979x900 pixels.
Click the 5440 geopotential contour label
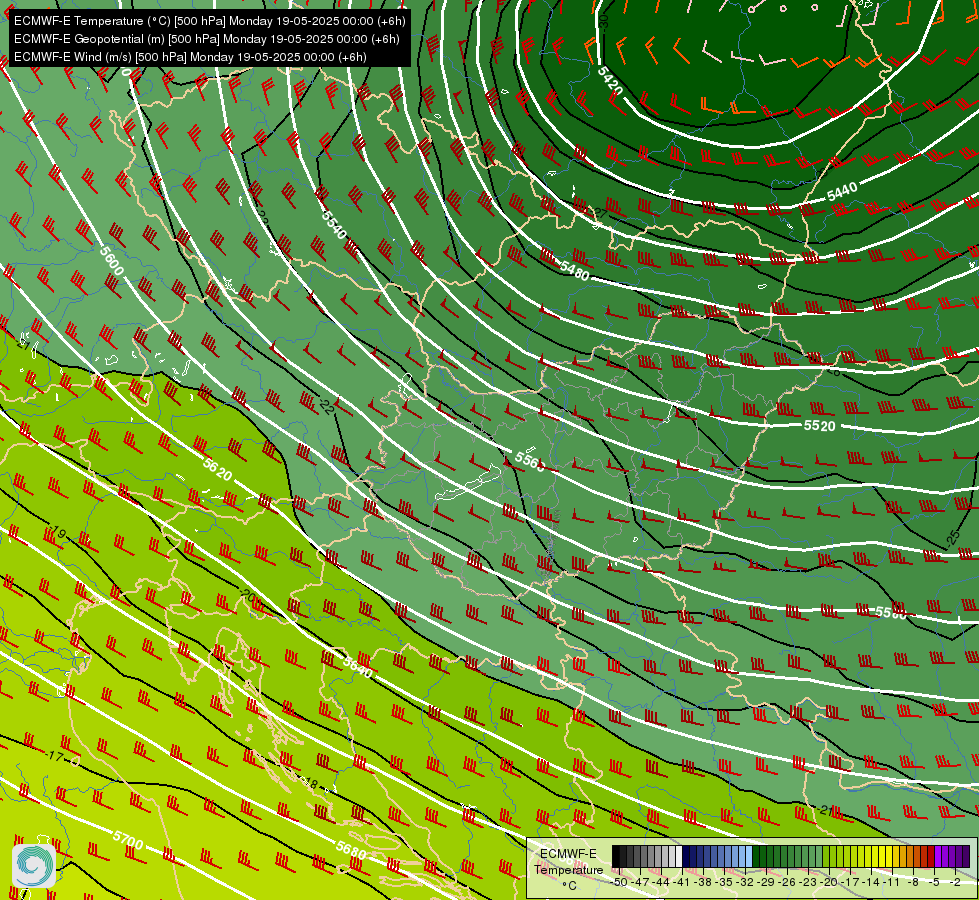click(842, 192)
